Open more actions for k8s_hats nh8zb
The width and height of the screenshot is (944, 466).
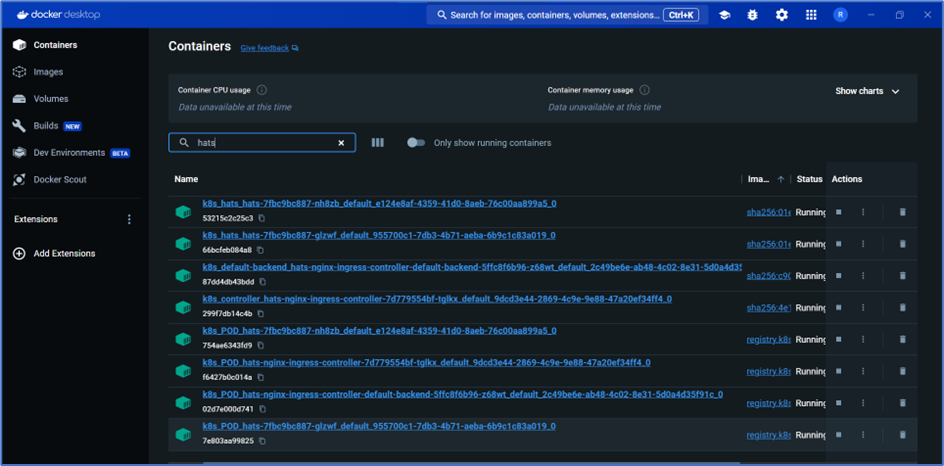click(863, 211)
